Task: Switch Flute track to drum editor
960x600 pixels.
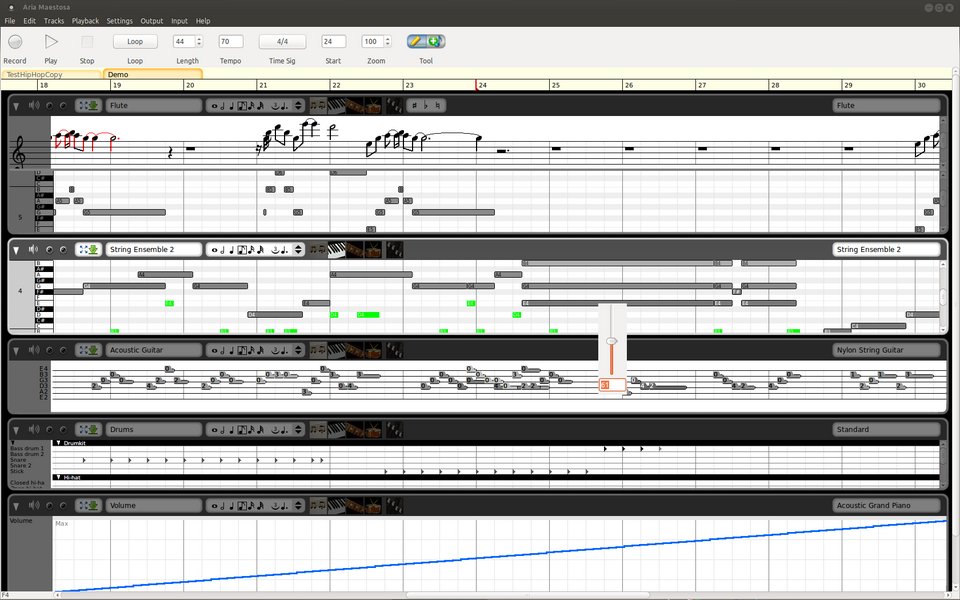Action: tap(373, 105)
